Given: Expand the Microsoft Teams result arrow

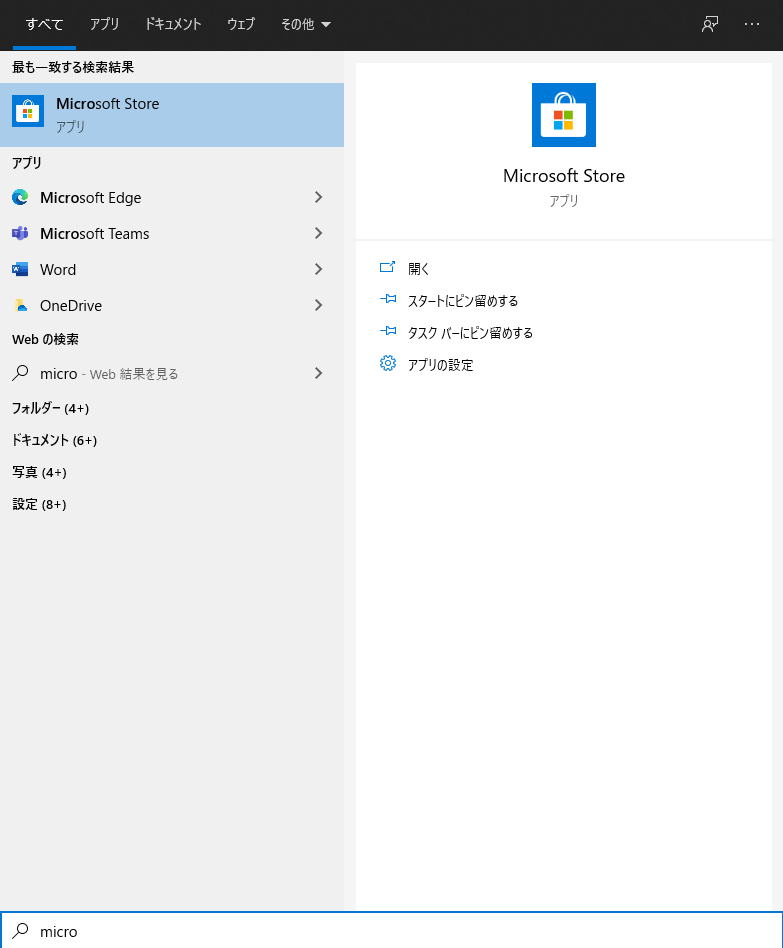Looking at the screenshot, I should 319,233.
